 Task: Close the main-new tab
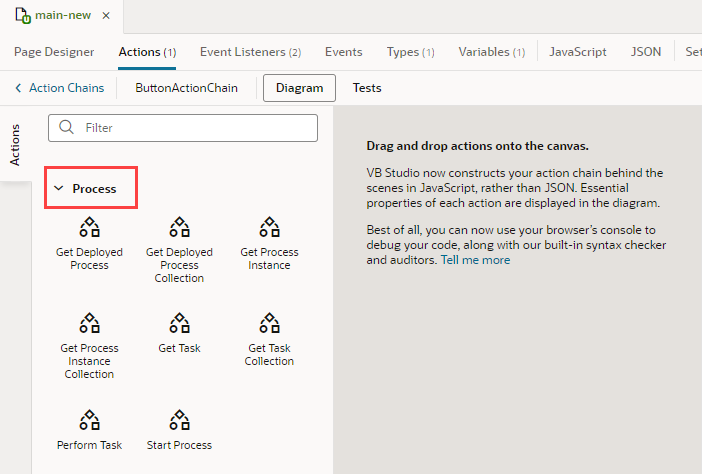point(106,16)
